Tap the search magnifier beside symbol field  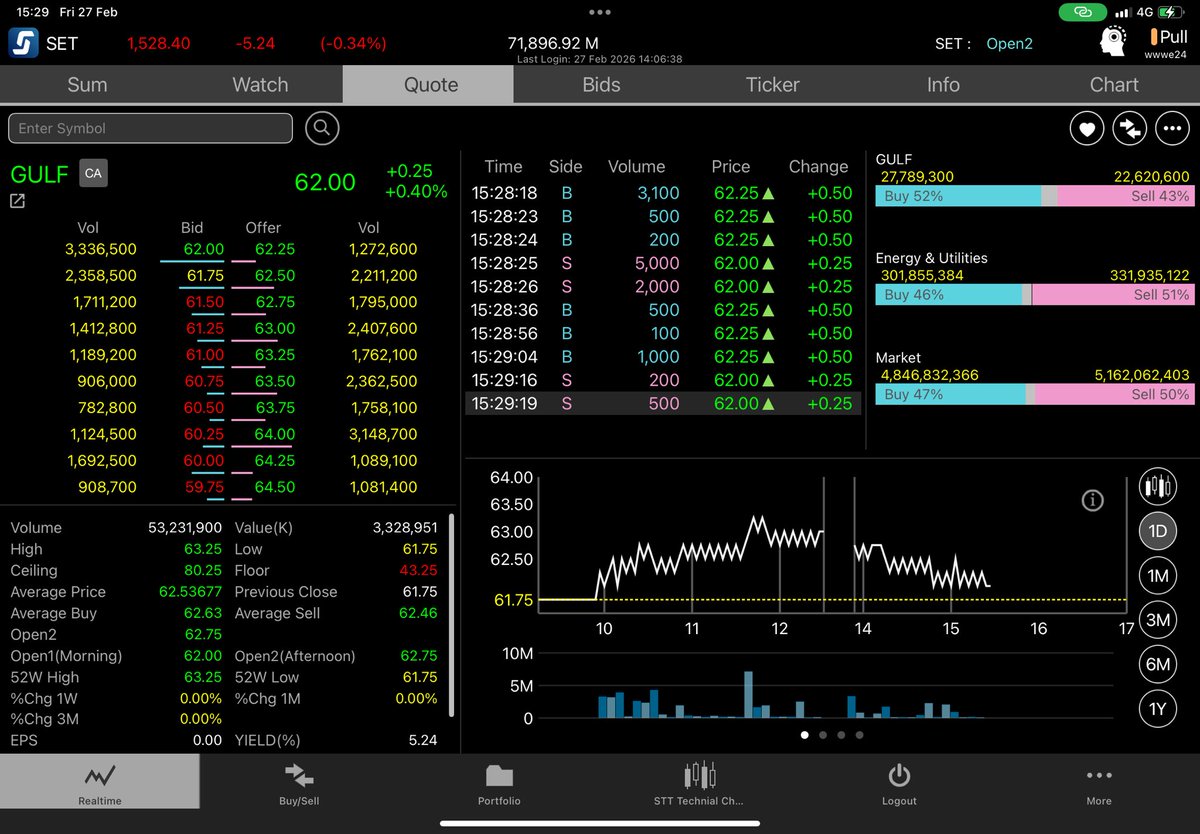[322, 128]
